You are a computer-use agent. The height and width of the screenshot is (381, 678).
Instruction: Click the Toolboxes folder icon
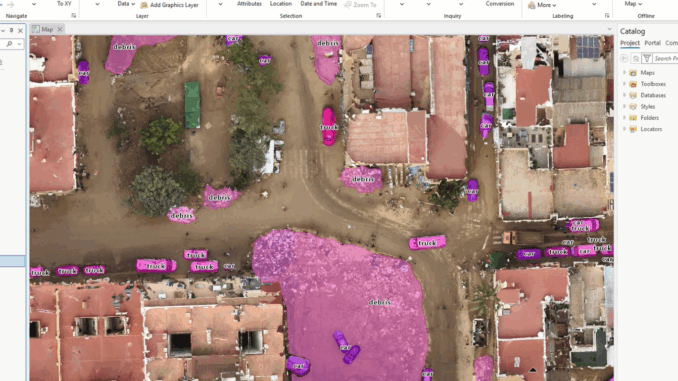point(633,84)
